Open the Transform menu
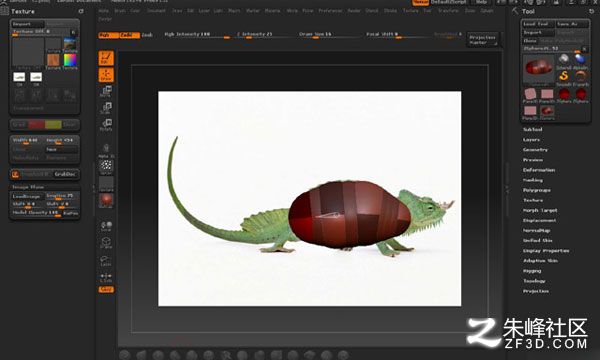The height and width of the screenshot is (360, 600). 448,11
